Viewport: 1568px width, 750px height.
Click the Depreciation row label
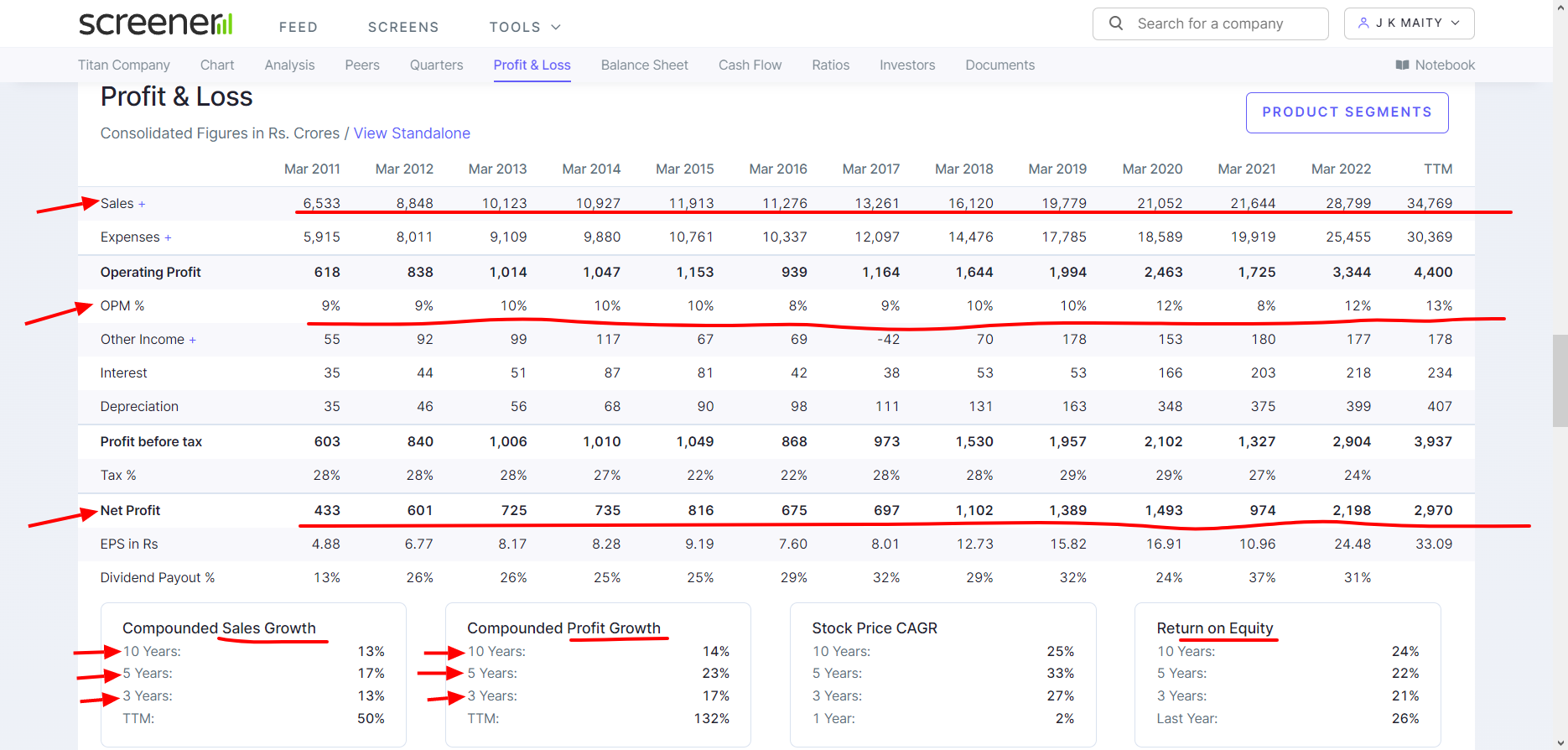[x=139, y=406]
